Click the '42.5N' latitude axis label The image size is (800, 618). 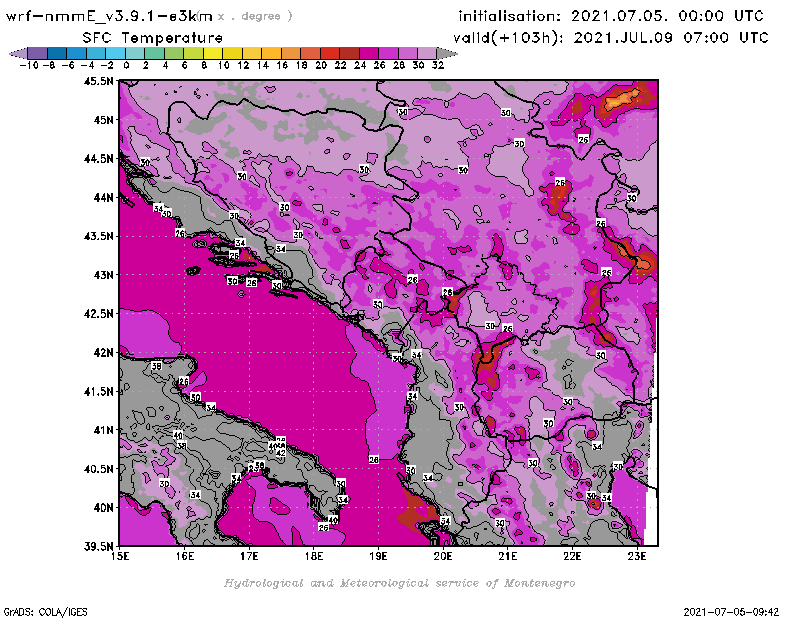click(98, 314)
